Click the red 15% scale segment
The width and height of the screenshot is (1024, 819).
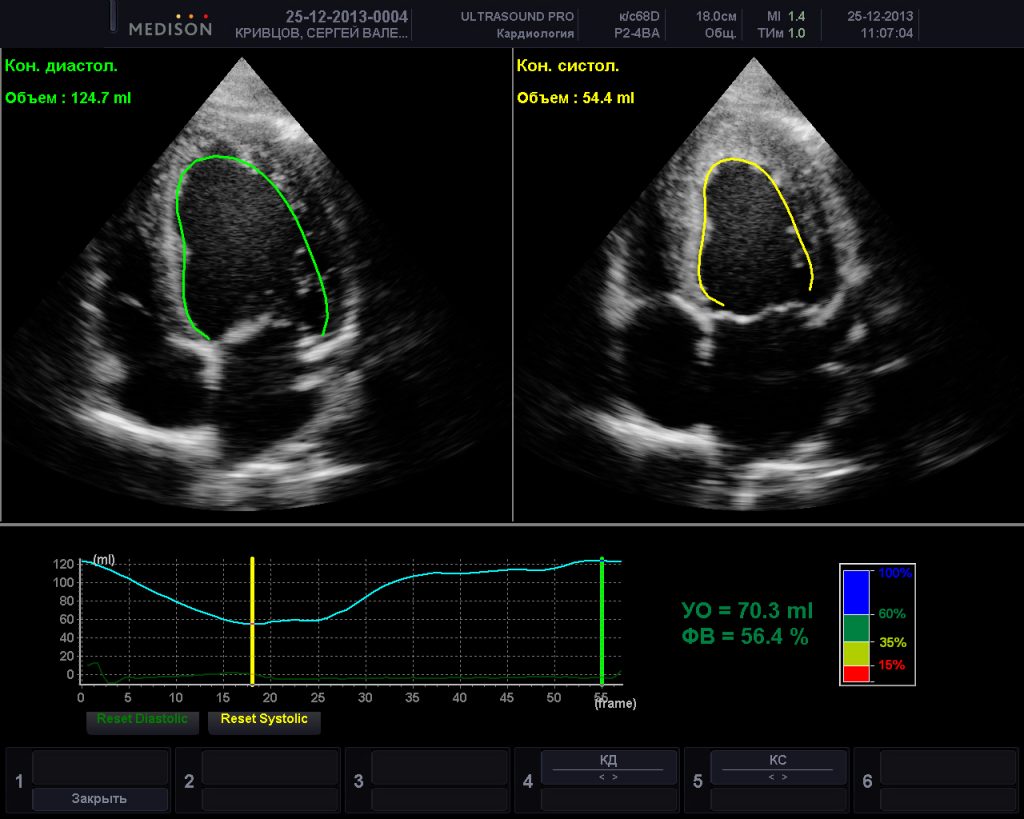pos(858,673)
